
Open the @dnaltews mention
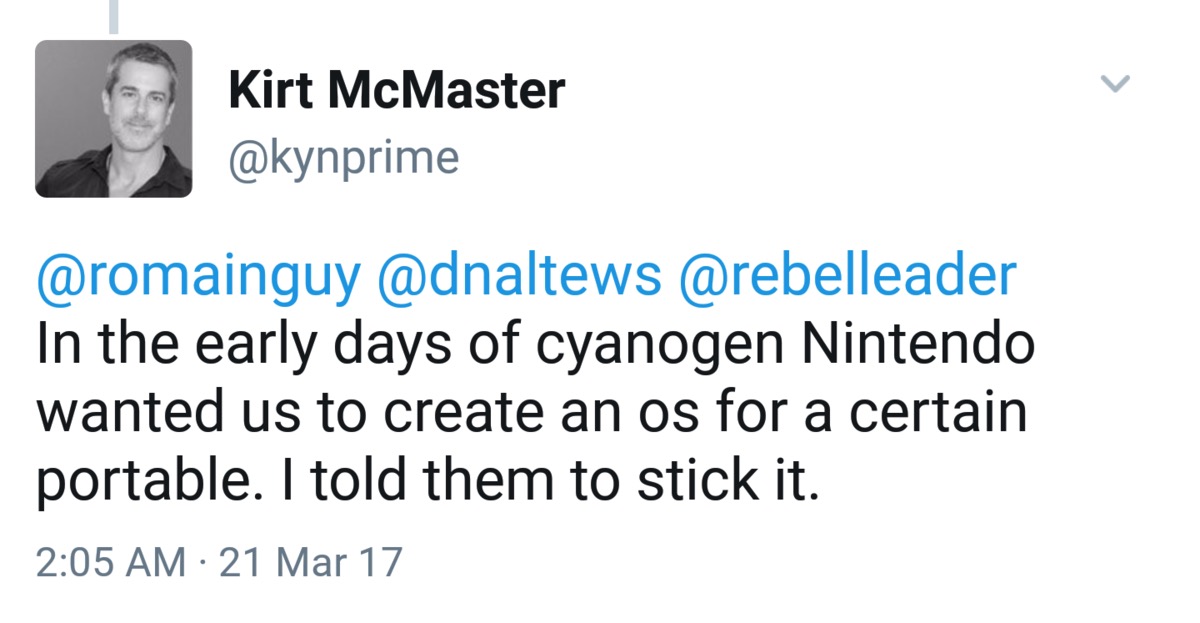(519, 277)
